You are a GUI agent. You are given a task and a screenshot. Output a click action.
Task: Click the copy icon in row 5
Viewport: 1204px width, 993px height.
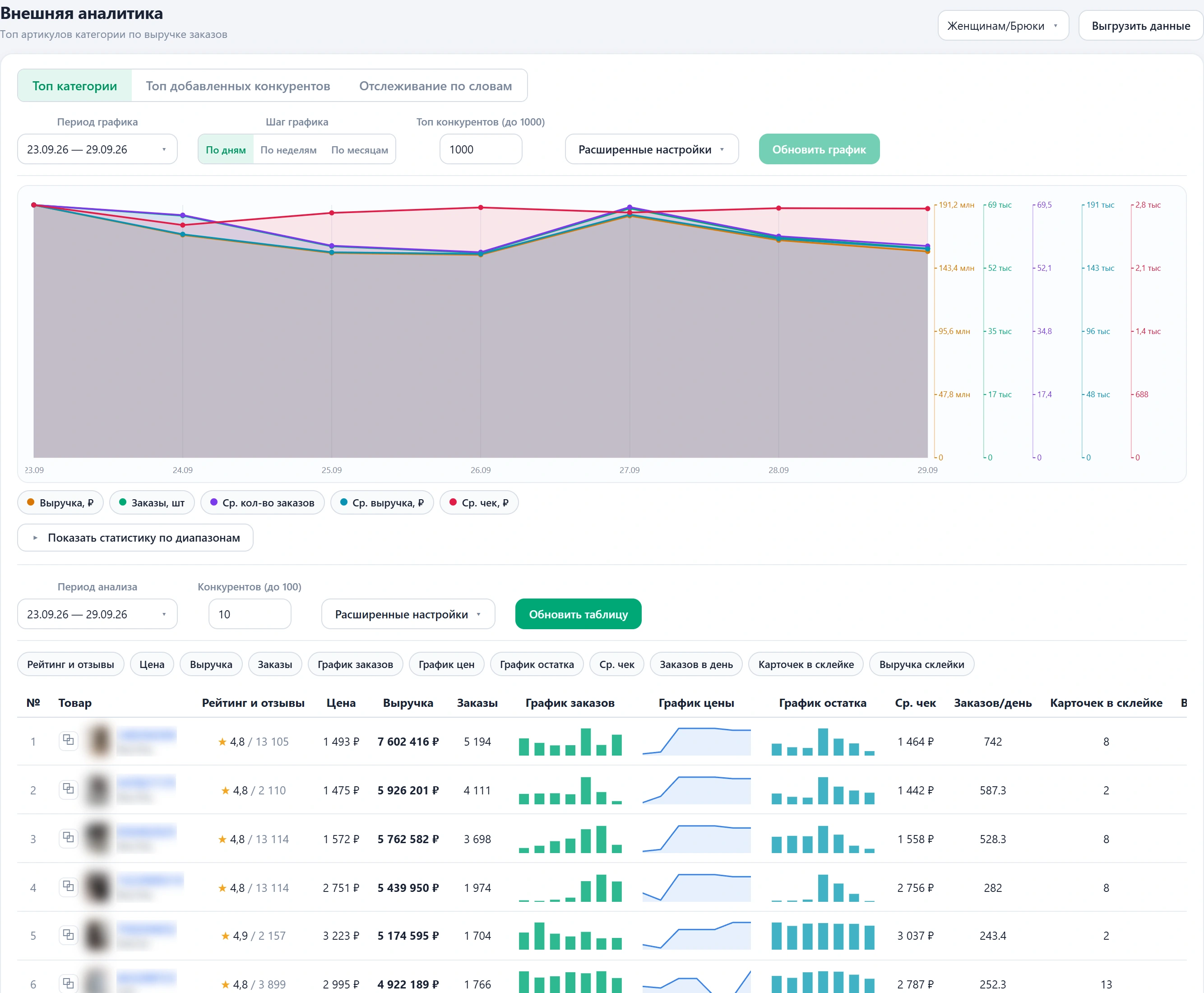(x=68, y=935)
